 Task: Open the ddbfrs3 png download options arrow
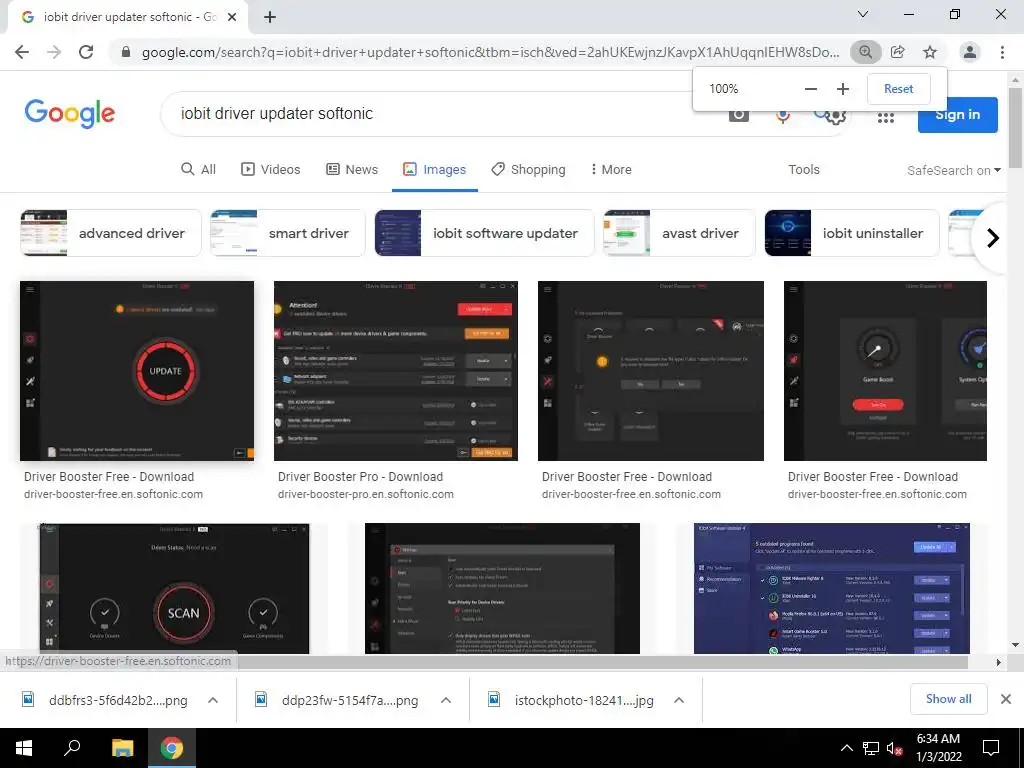213,700
